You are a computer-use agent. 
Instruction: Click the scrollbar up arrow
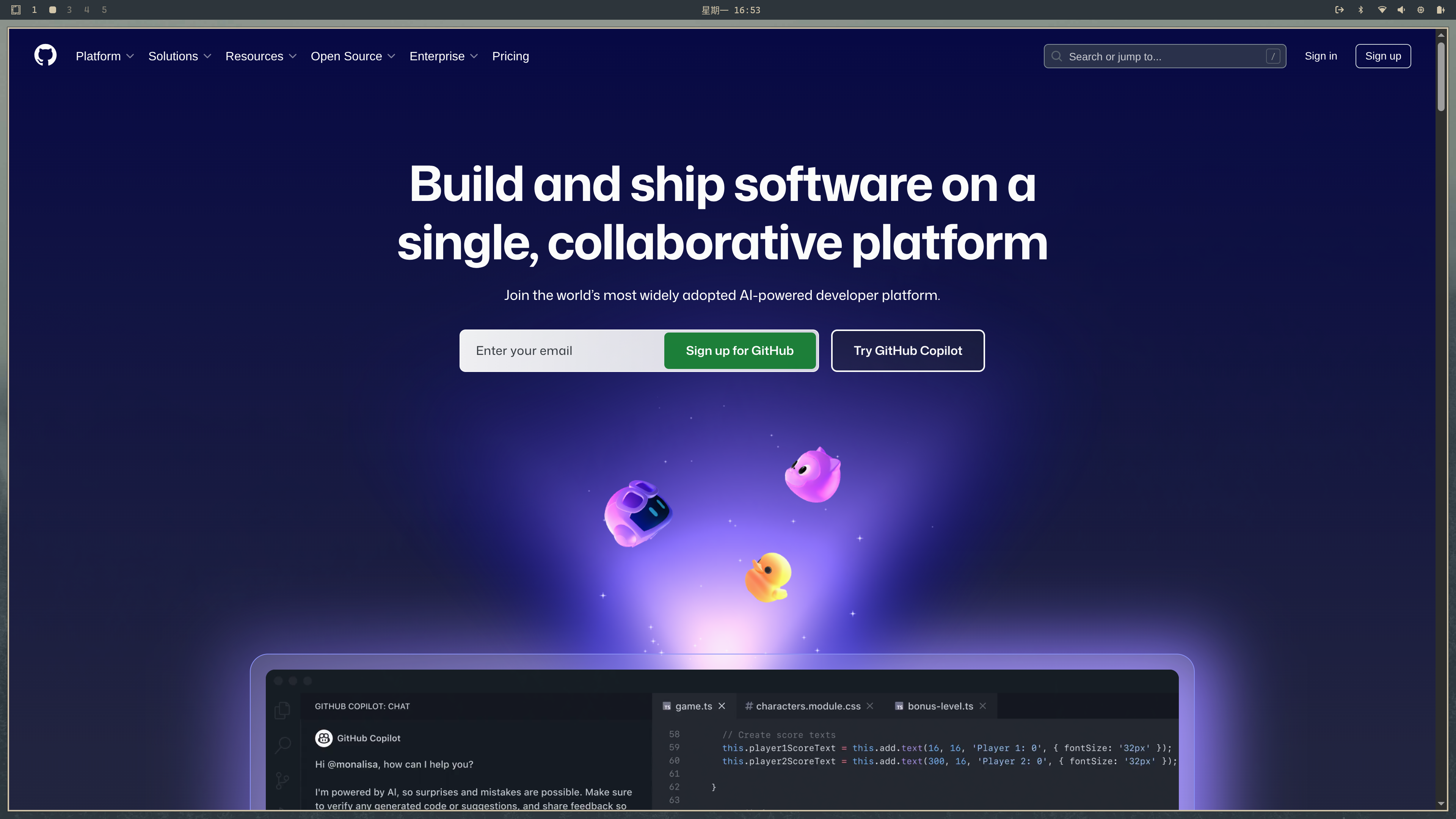[x=1441, y=35]
